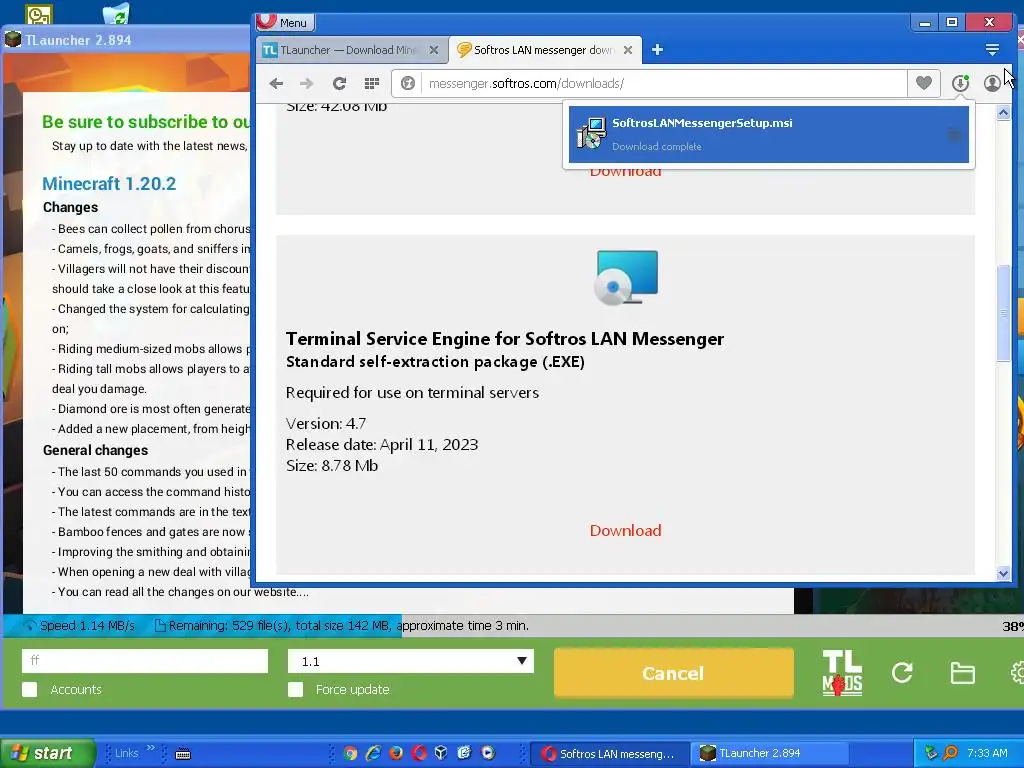Open the Opera Menu button
The width and height of the screenshot is (1024, 768).
point(285,23)
